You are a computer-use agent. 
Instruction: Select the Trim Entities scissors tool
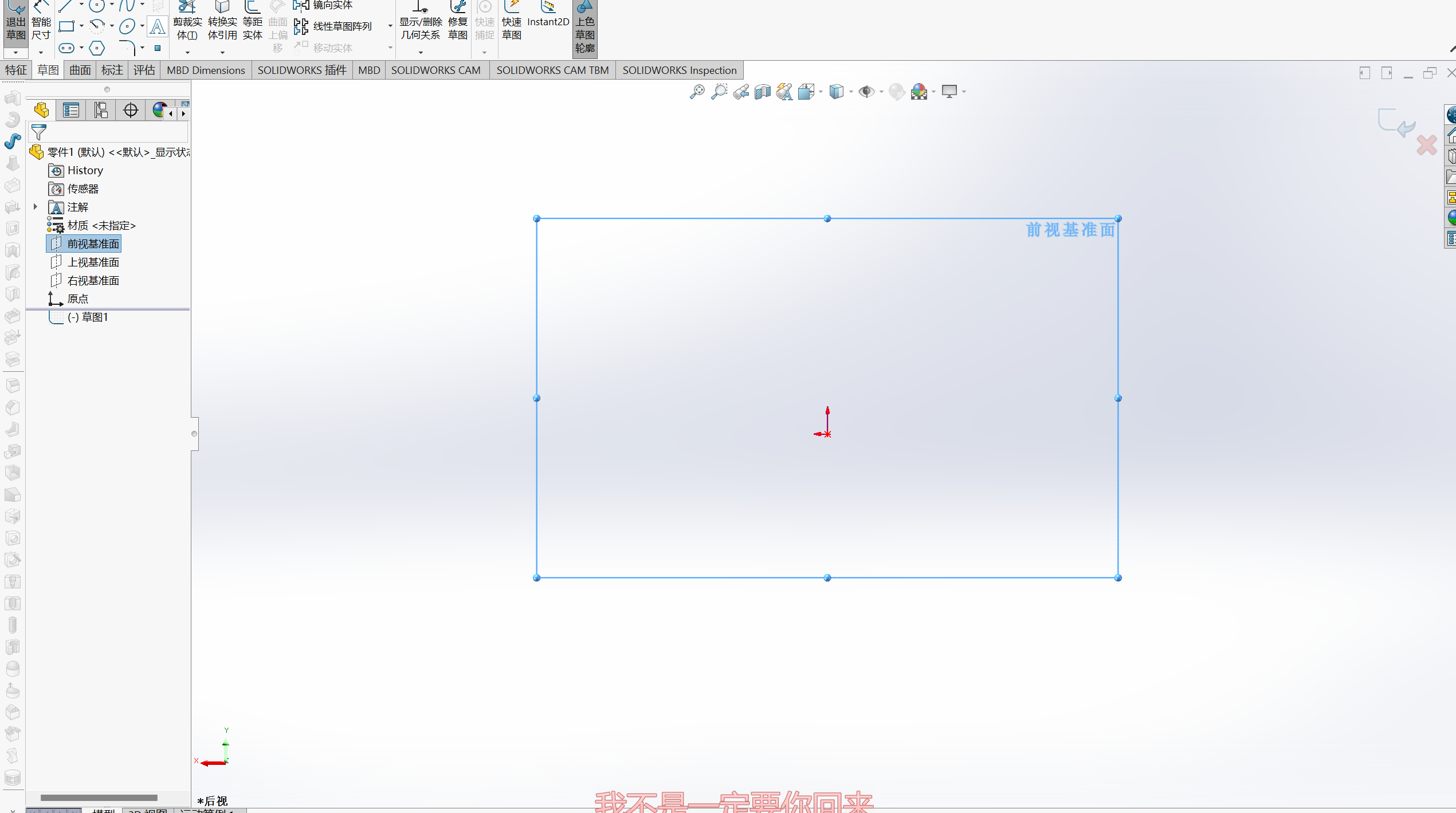187,22
